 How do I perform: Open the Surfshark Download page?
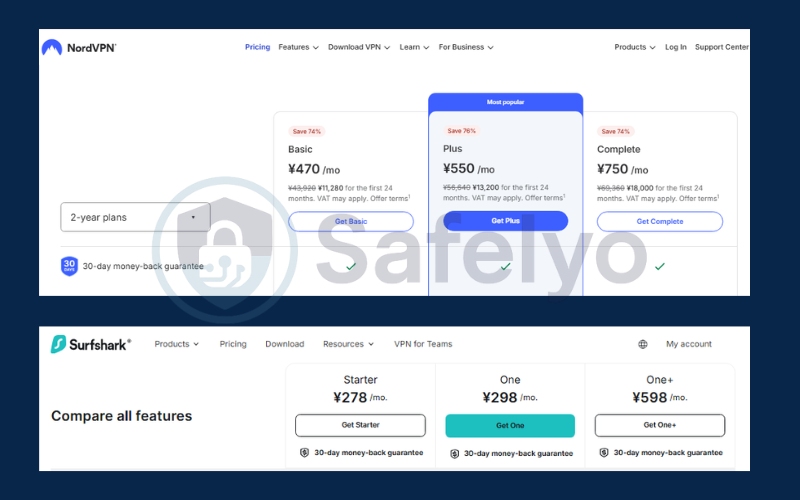coord(285,344)
